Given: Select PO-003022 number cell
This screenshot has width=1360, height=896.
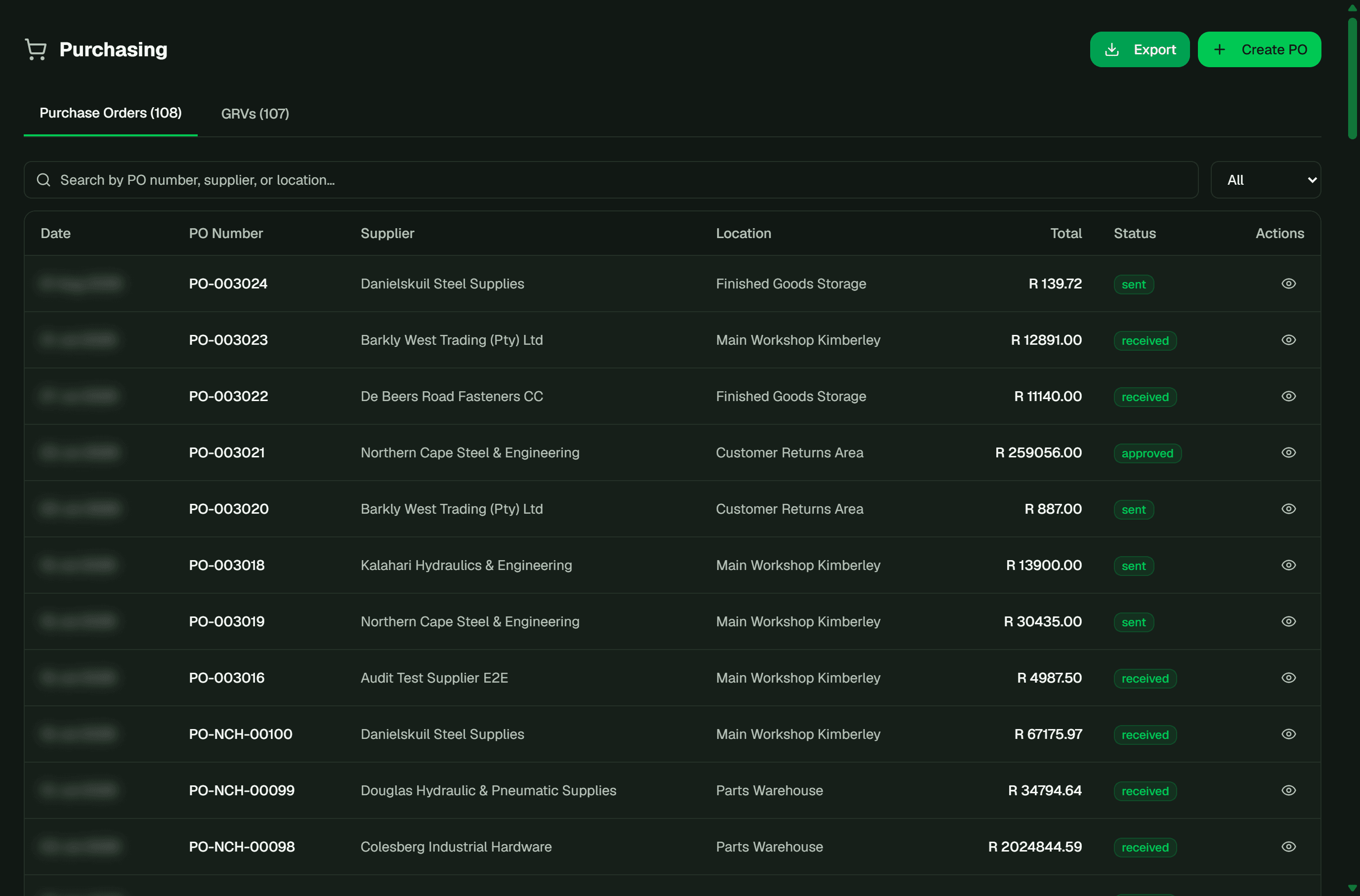Looking at the screenshot, I should point(228,396).
